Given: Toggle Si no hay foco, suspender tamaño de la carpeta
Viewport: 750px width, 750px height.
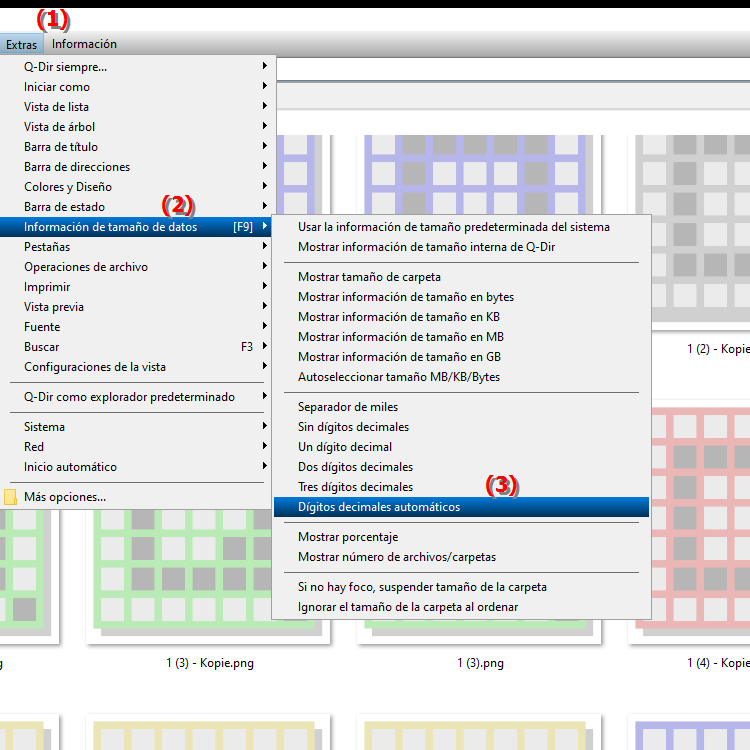Looking at the screenshot, I should click(x=462, y=587).
